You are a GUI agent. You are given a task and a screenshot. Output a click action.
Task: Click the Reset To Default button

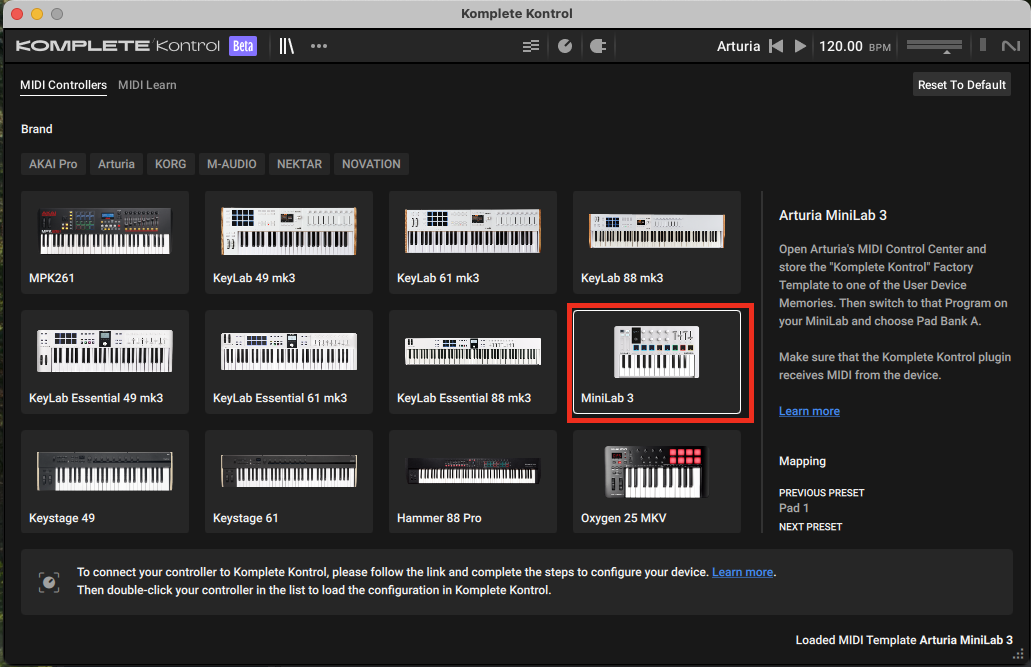coord(961,85)
